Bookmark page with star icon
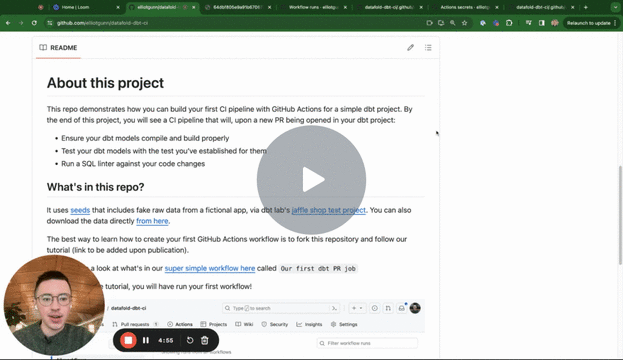This screenshot has width=623, height=360. (x=464, y=23)
